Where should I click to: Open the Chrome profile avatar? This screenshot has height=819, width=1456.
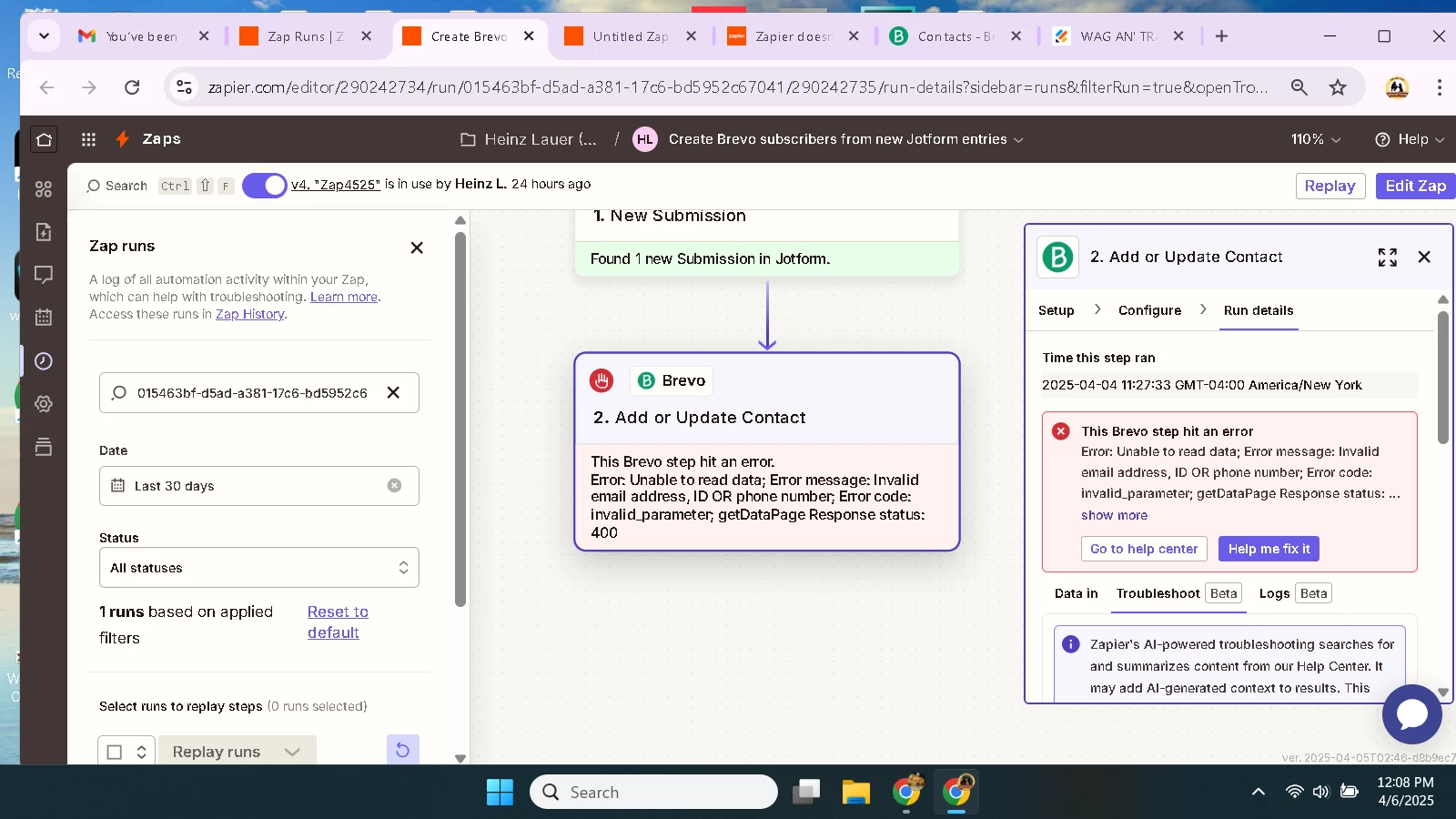(1397, 87)
